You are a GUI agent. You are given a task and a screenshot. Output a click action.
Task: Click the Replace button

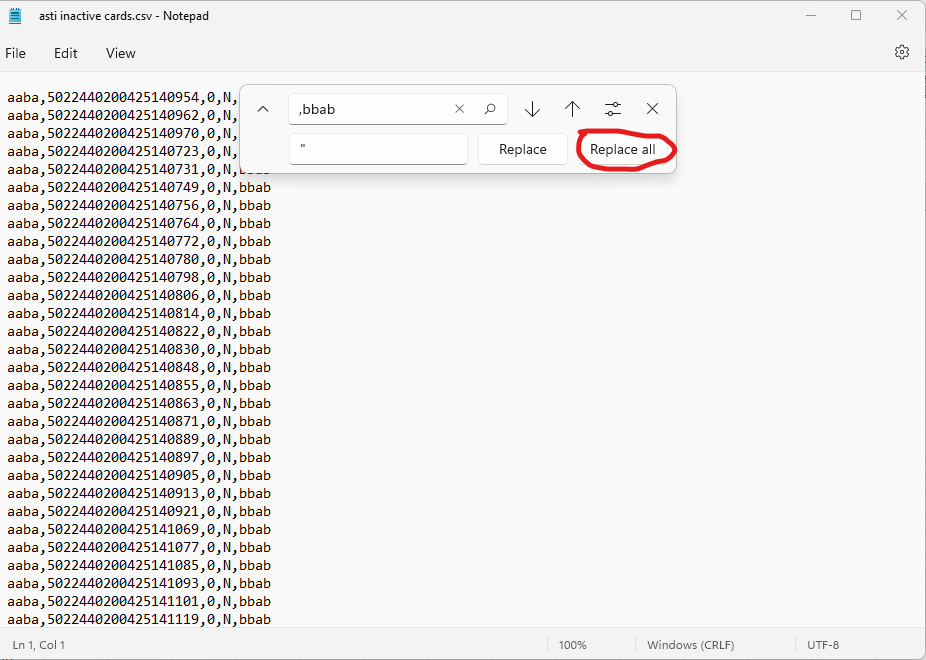(522, 148)
